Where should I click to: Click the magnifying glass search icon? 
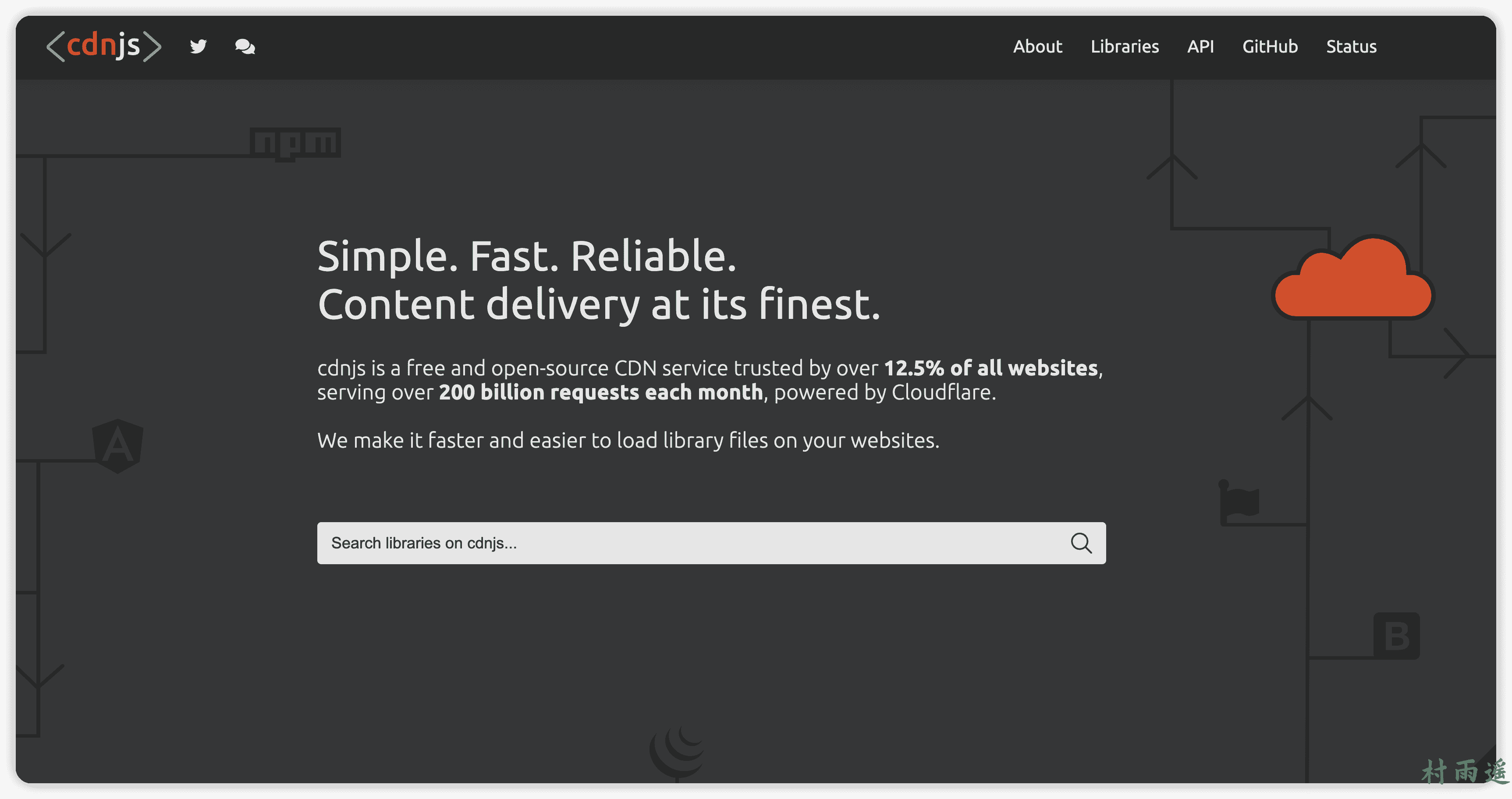[x=1081, y=543]
